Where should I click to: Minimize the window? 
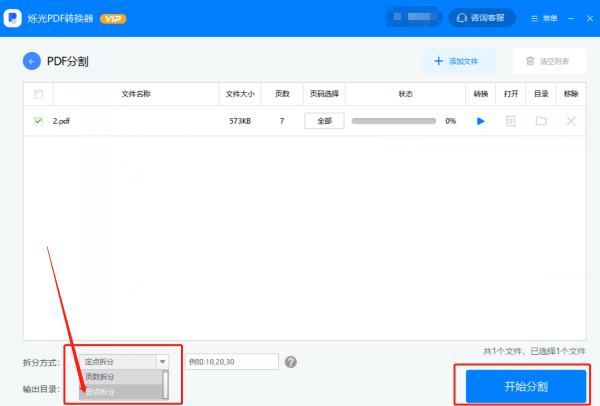tap(571, 18)
